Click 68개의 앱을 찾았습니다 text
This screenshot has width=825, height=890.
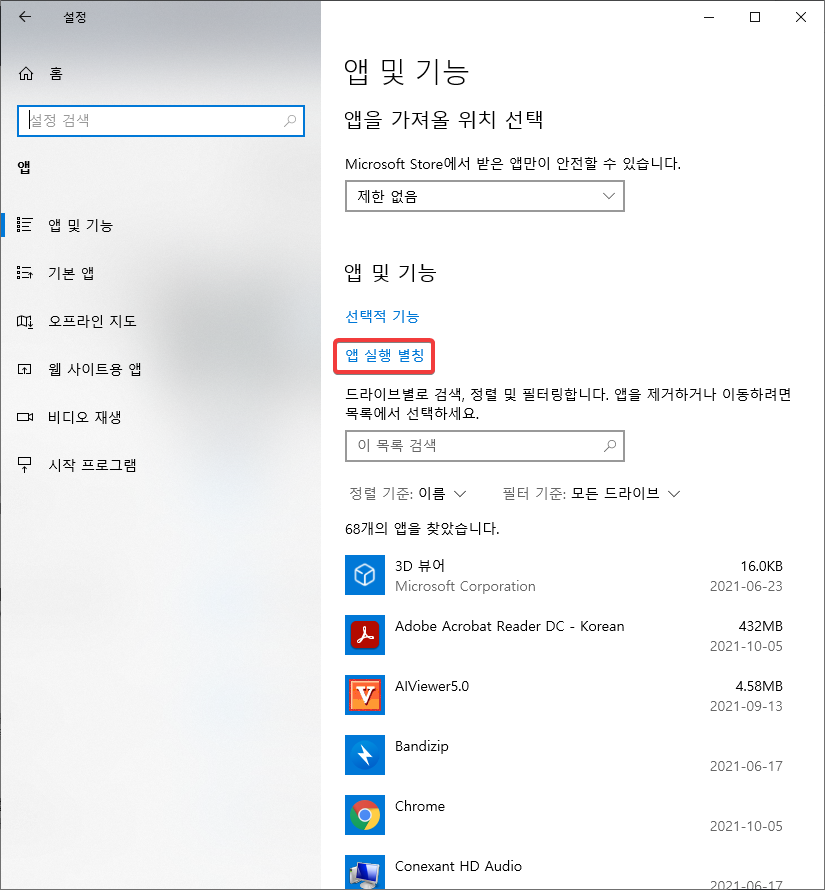point(422,529)
